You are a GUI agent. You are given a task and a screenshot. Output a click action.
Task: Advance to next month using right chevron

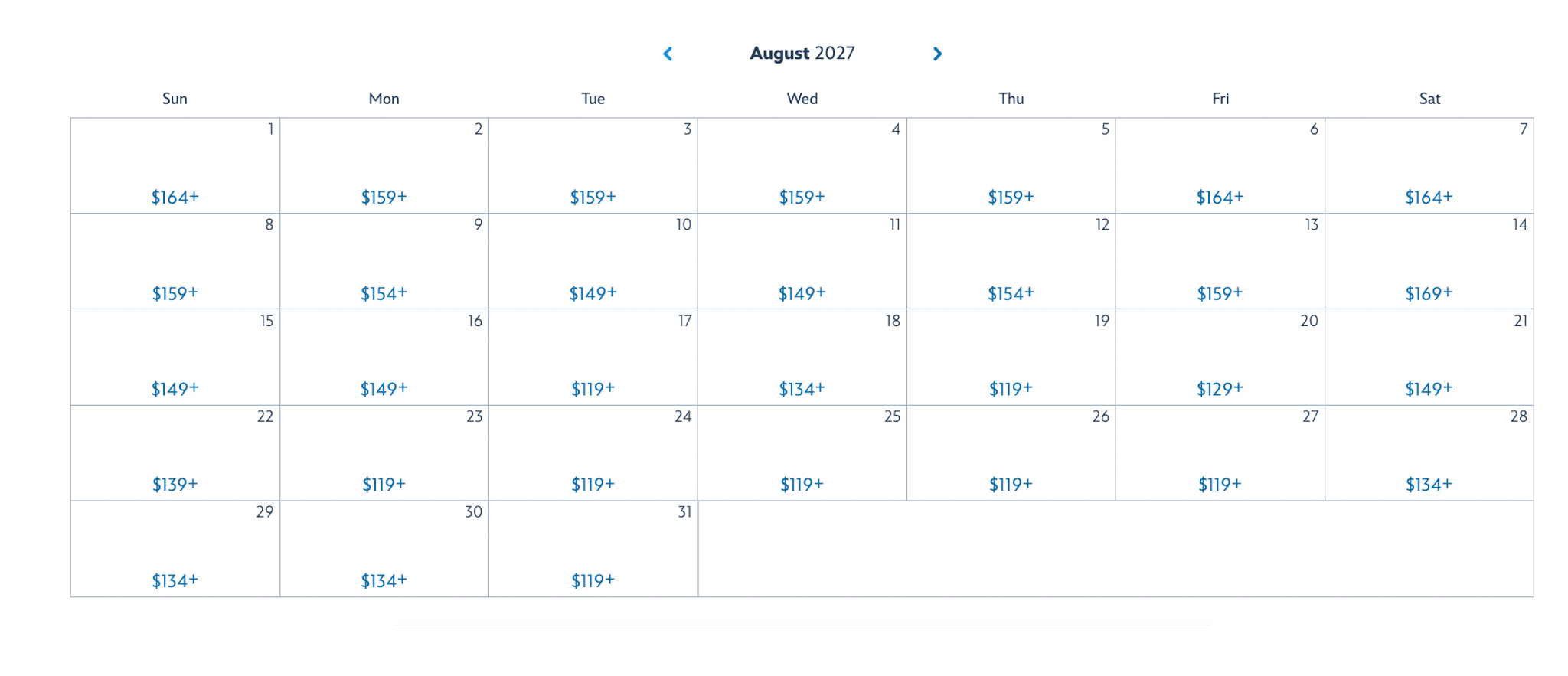(x=937, y=54)
